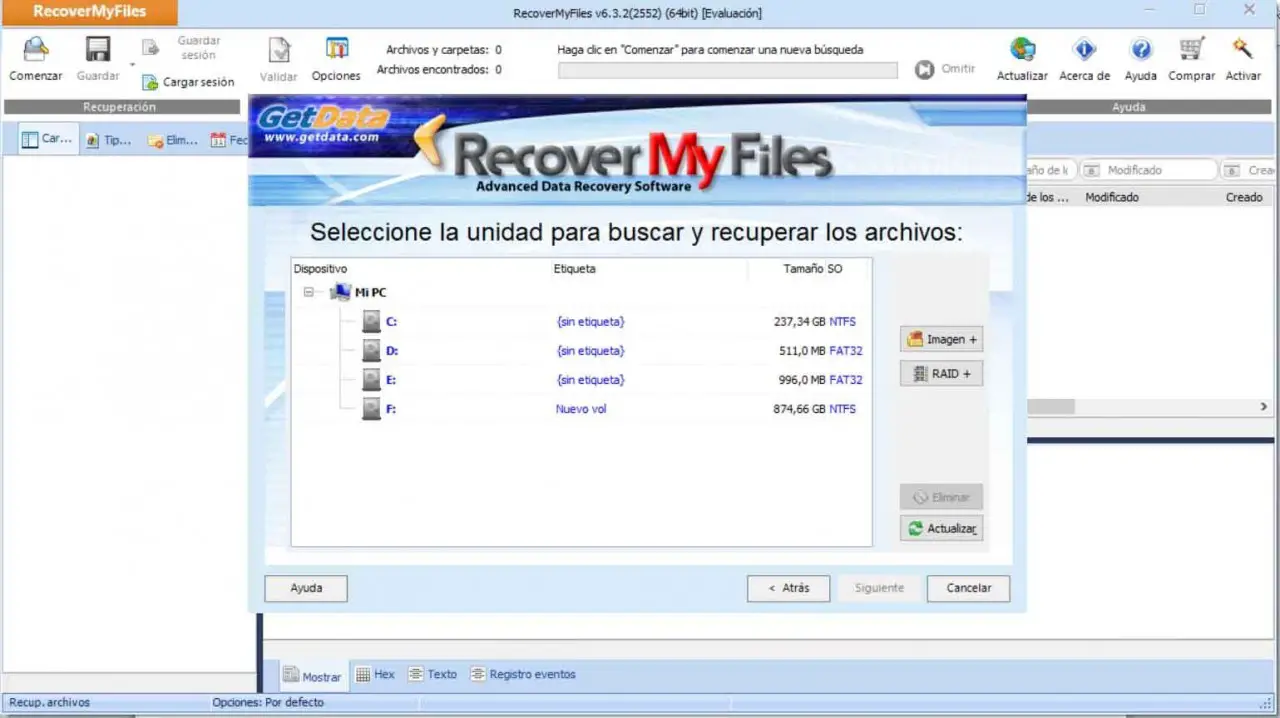1280x718 pixels.
Task: Click the Modificado filter input field
Action: [1148, 170]
